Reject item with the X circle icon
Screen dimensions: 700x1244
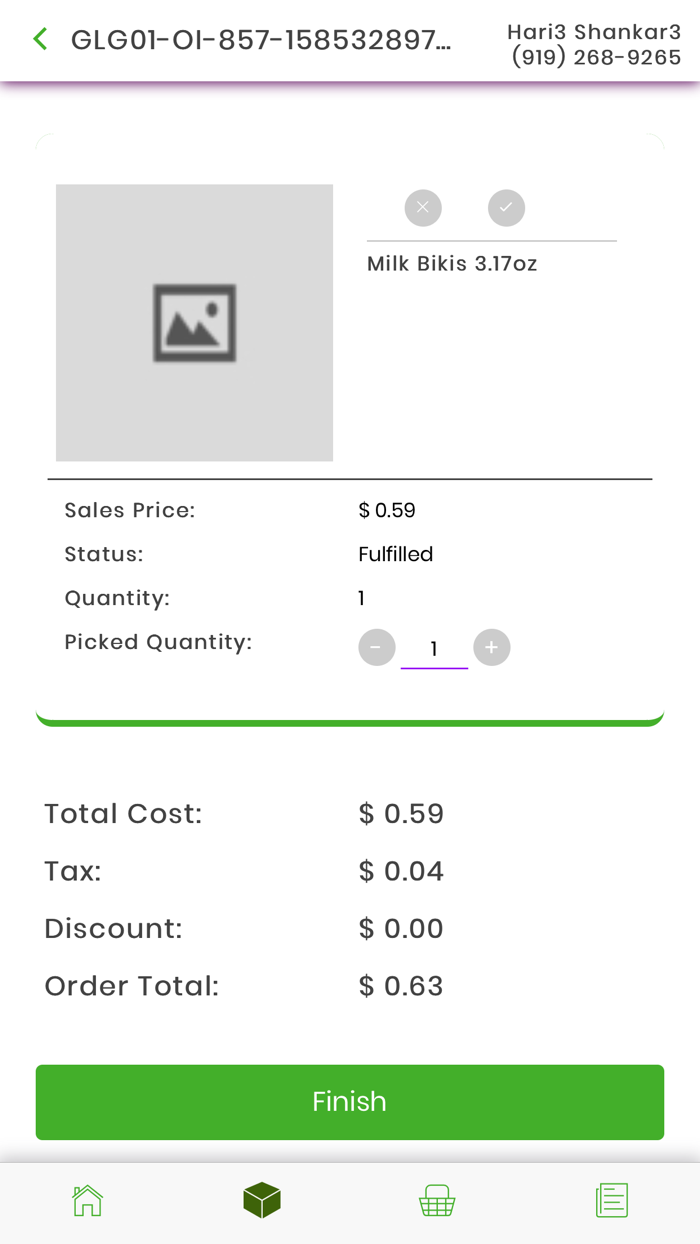[x=423, y=208]
